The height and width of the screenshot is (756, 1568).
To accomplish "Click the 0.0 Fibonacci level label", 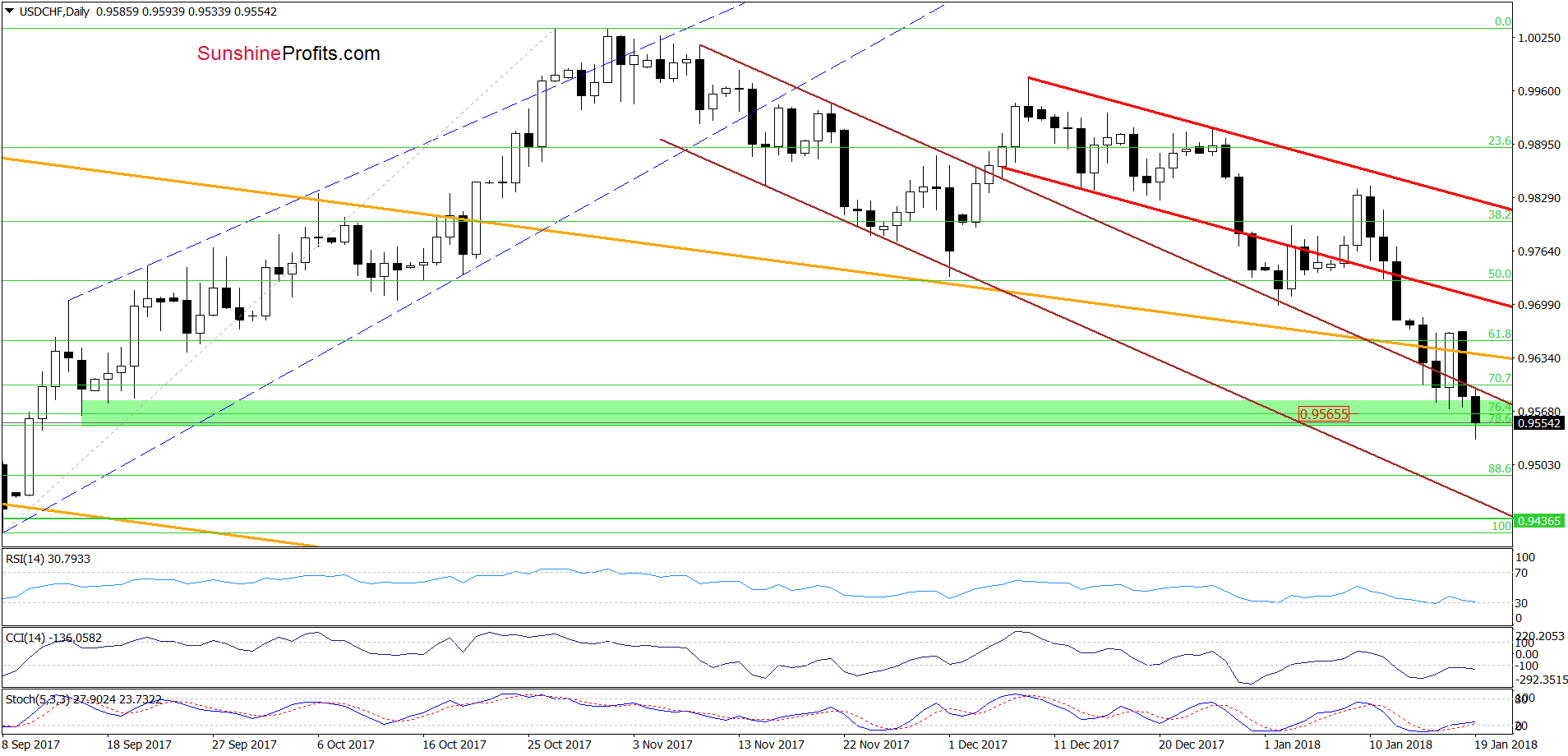I will pyautogui.click(x=1503, y=21).
